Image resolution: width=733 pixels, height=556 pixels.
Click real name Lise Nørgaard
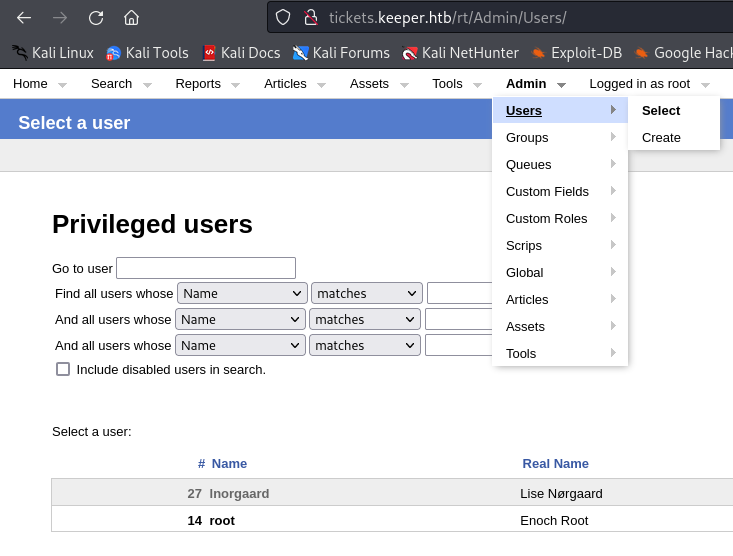click(x=561, y=493)
